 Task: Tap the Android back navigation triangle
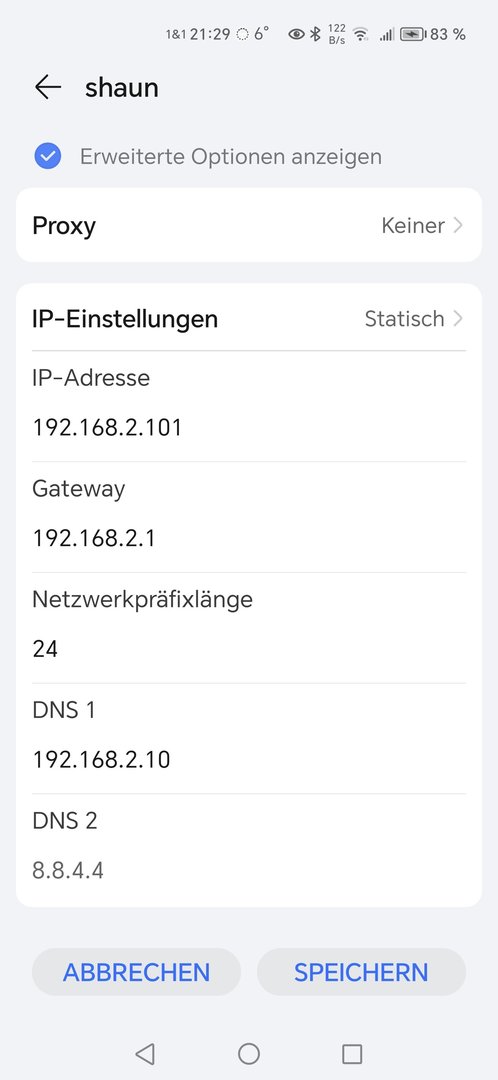click(x=145, y=1054)
